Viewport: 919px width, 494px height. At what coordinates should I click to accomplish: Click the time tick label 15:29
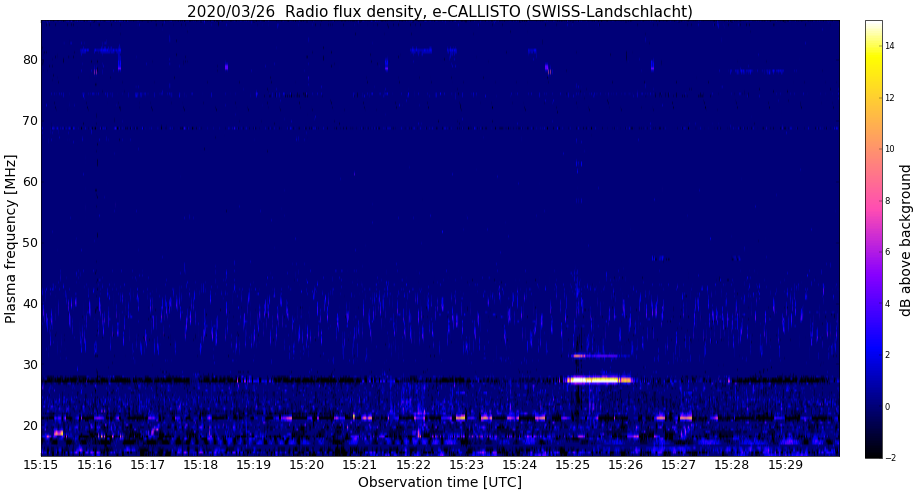click(x=786, y=465)
